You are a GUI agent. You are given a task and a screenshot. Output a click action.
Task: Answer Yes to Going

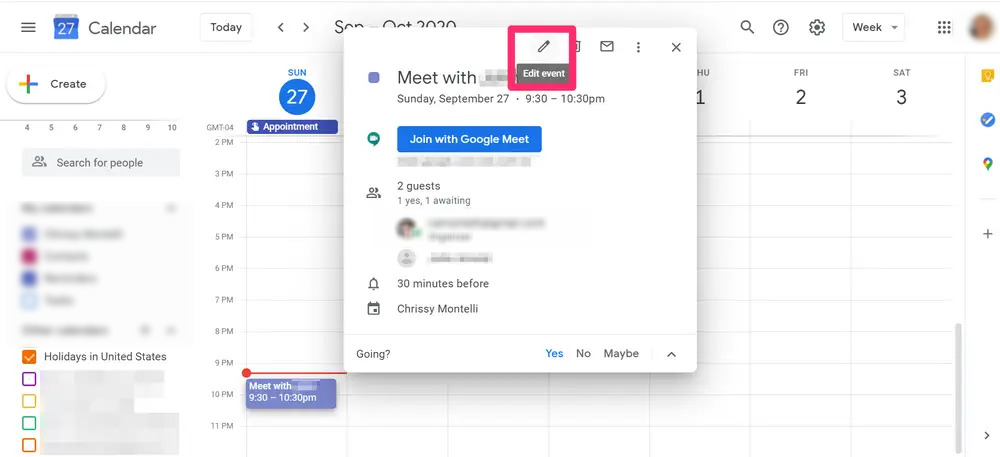[x=554, y=353]
